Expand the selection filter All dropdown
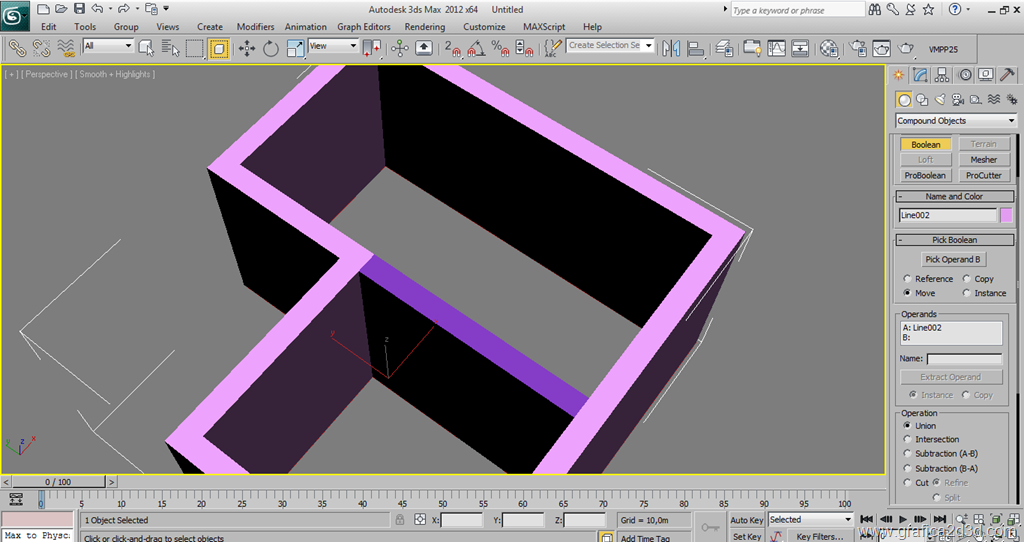Image resolution: width=1024 pixels, height=542 pixels. (x=108, y=46)
